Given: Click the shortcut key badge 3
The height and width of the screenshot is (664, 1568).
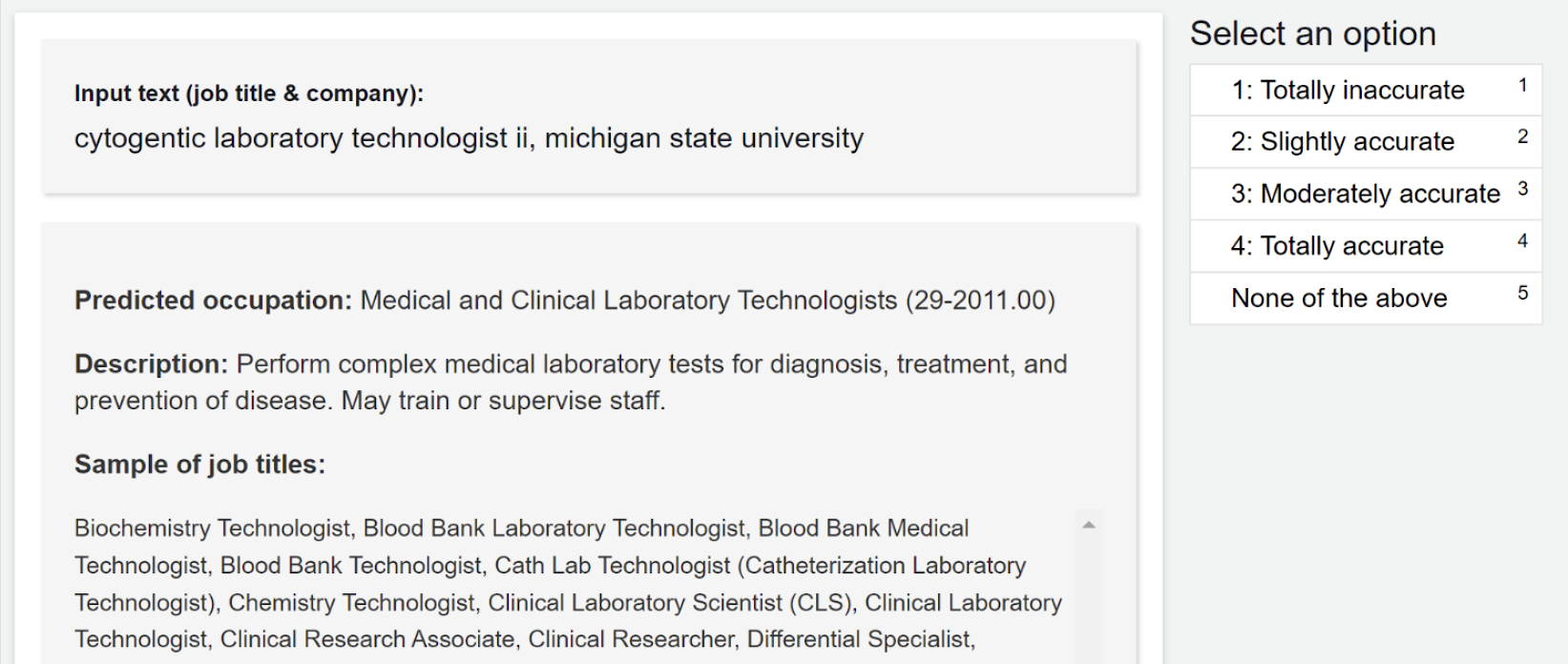Looking at the screenshot, I should tap(1522, 189).
